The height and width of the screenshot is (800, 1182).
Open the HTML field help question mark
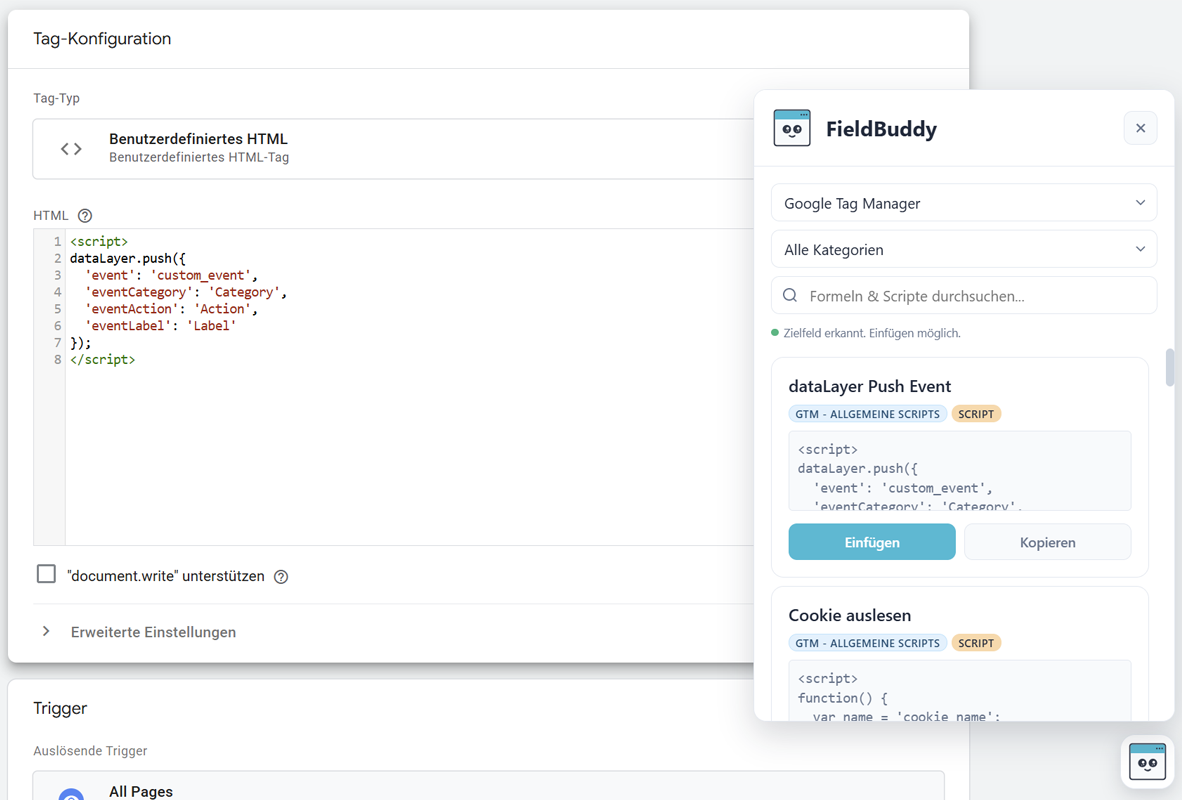tap(85, 216)
